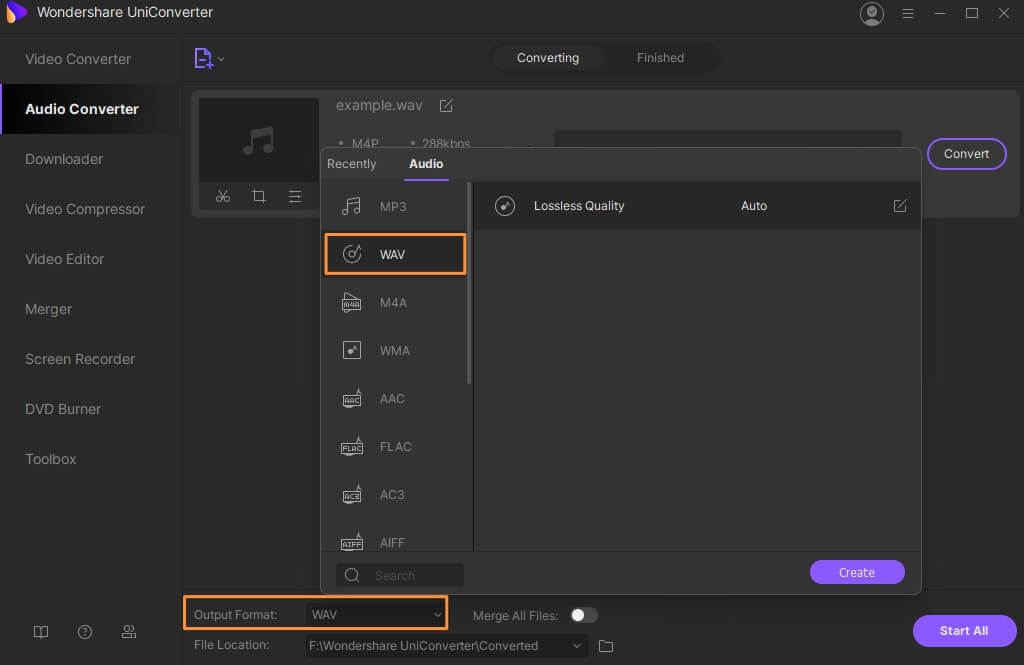Click the Create button
This screenshot has width=1024, height=665.
(x=857, y=572)
